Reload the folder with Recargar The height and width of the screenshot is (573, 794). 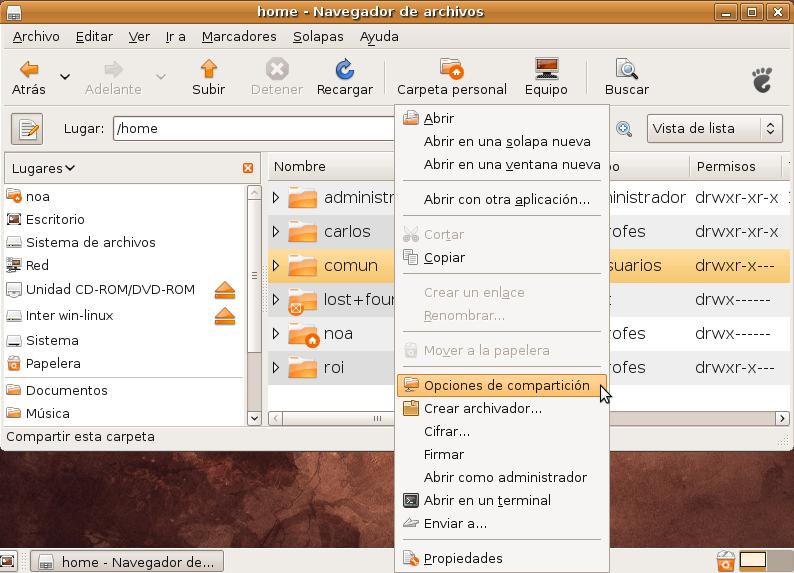(344, 70)
